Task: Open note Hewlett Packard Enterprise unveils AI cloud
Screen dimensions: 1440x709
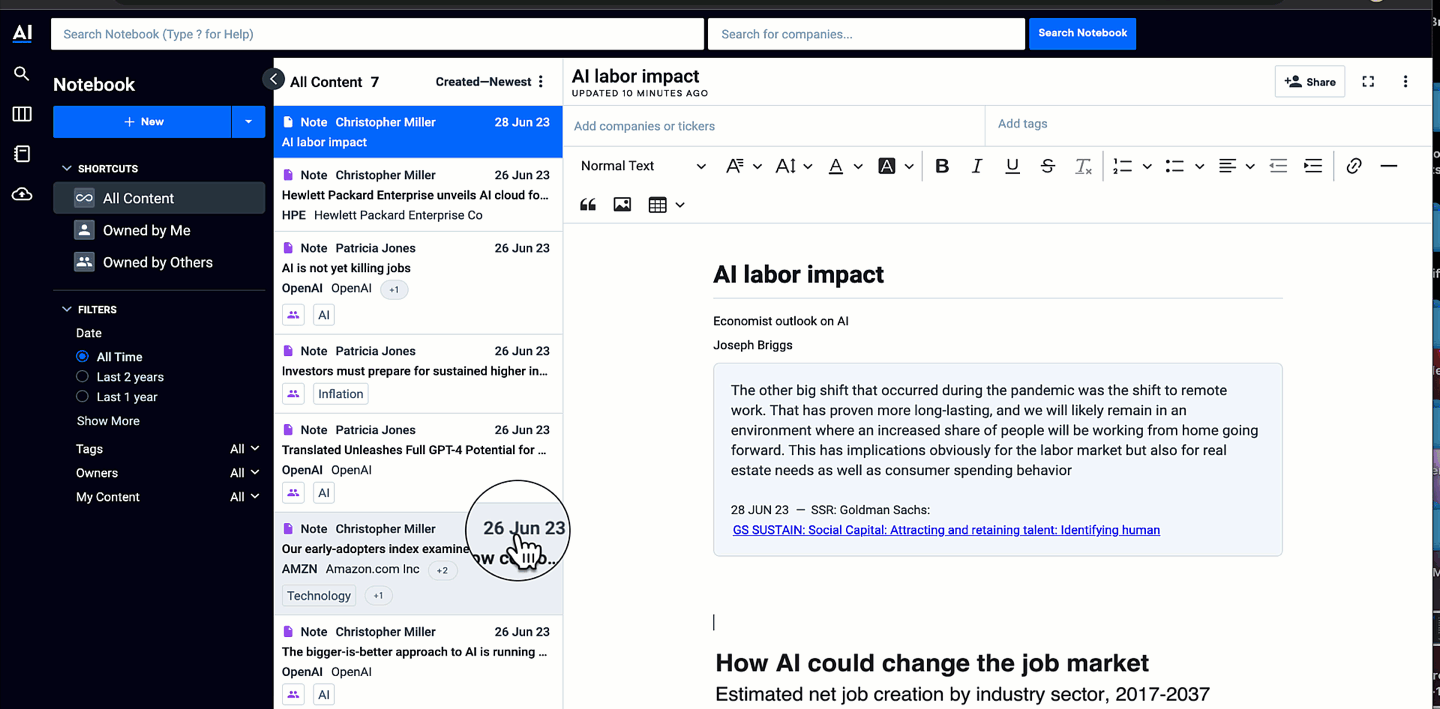Action: pyautogui.click(x=418, y=195)
